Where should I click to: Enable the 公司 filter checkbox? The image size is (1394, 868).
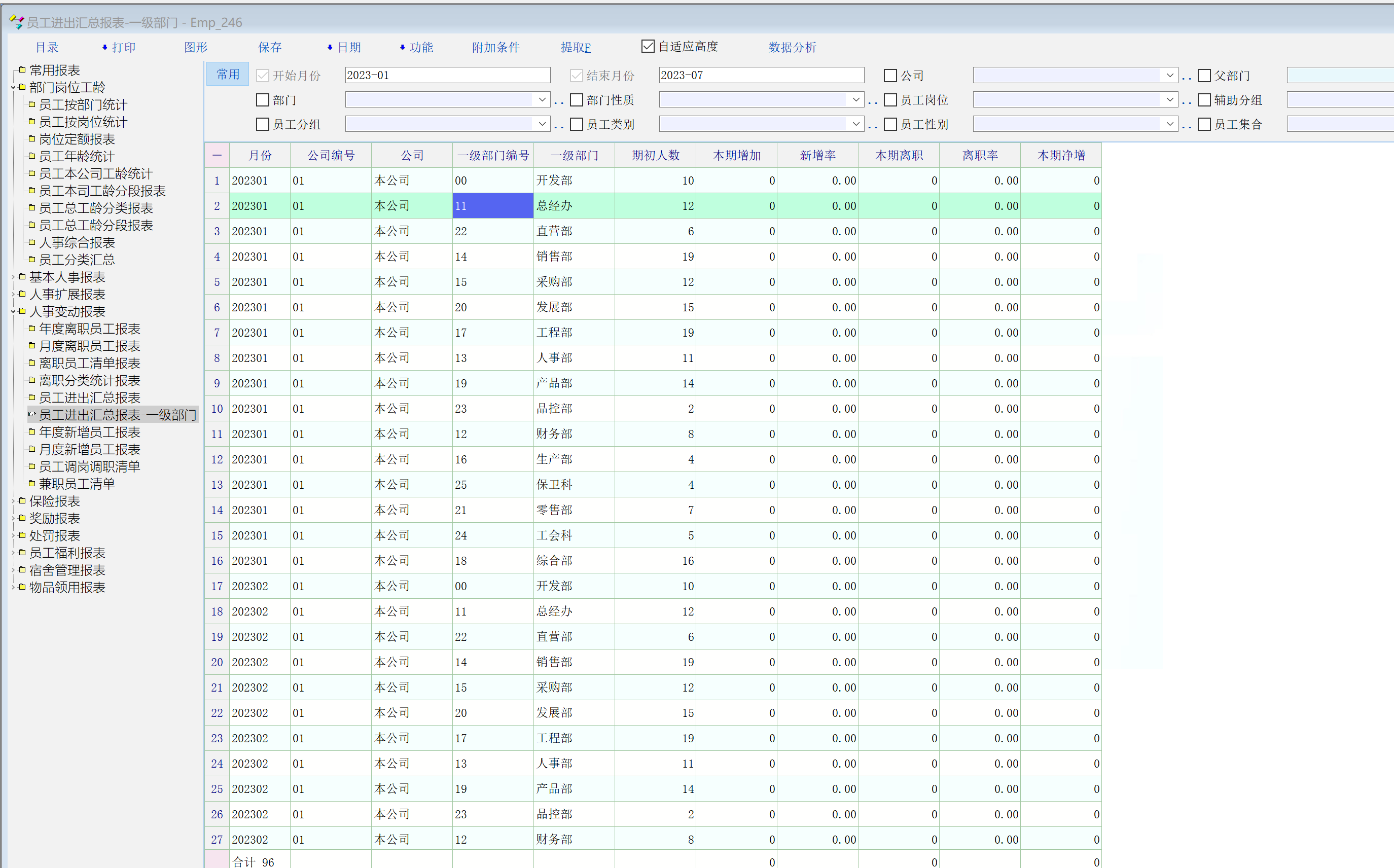point(890,76)
